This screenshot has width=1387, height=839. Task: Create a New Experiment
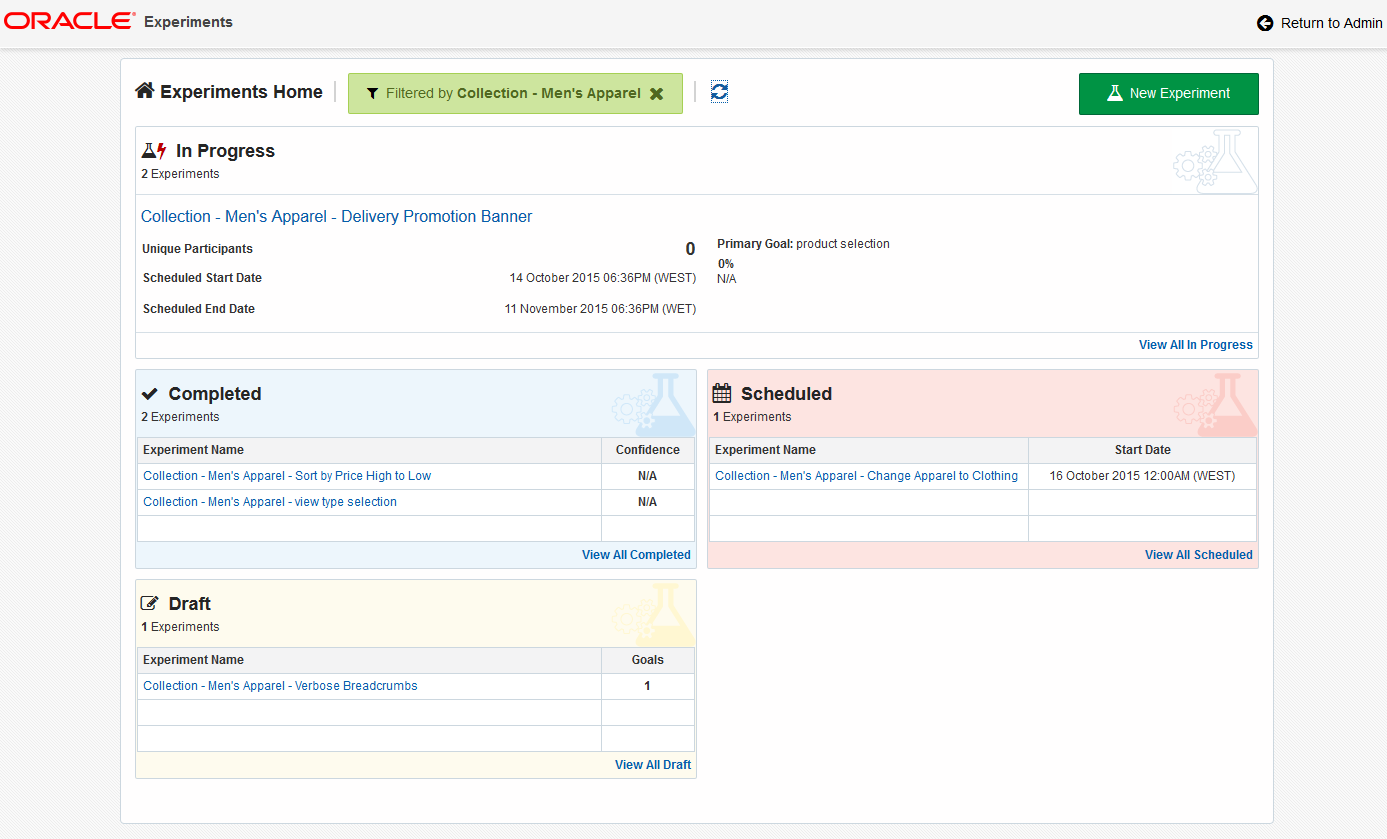pyautogui.click(x=1168, y=94)
